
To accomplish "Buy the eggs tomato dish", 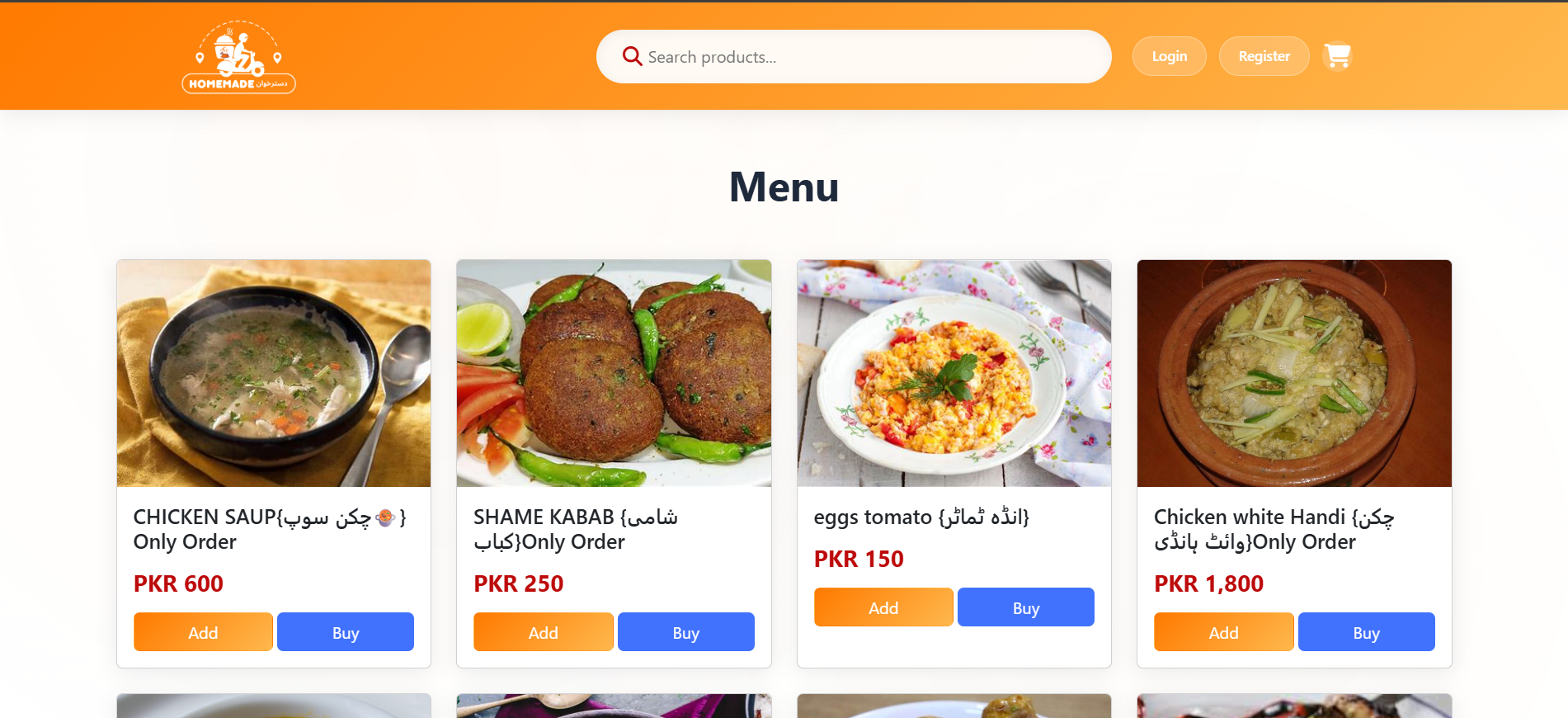I will pos(1026,607).
